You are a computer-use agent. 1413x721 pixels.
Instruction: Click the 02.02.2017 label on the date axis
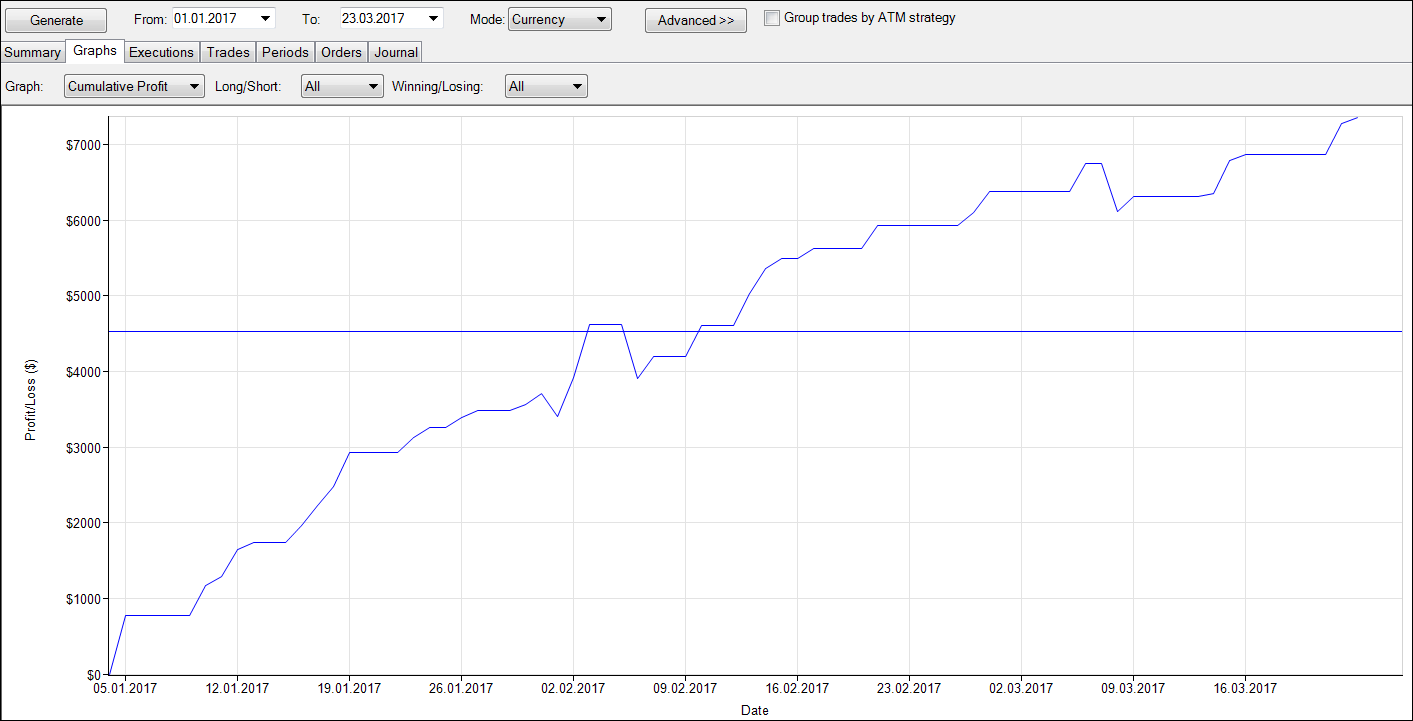pyautogui.click(x=573, y=689)
